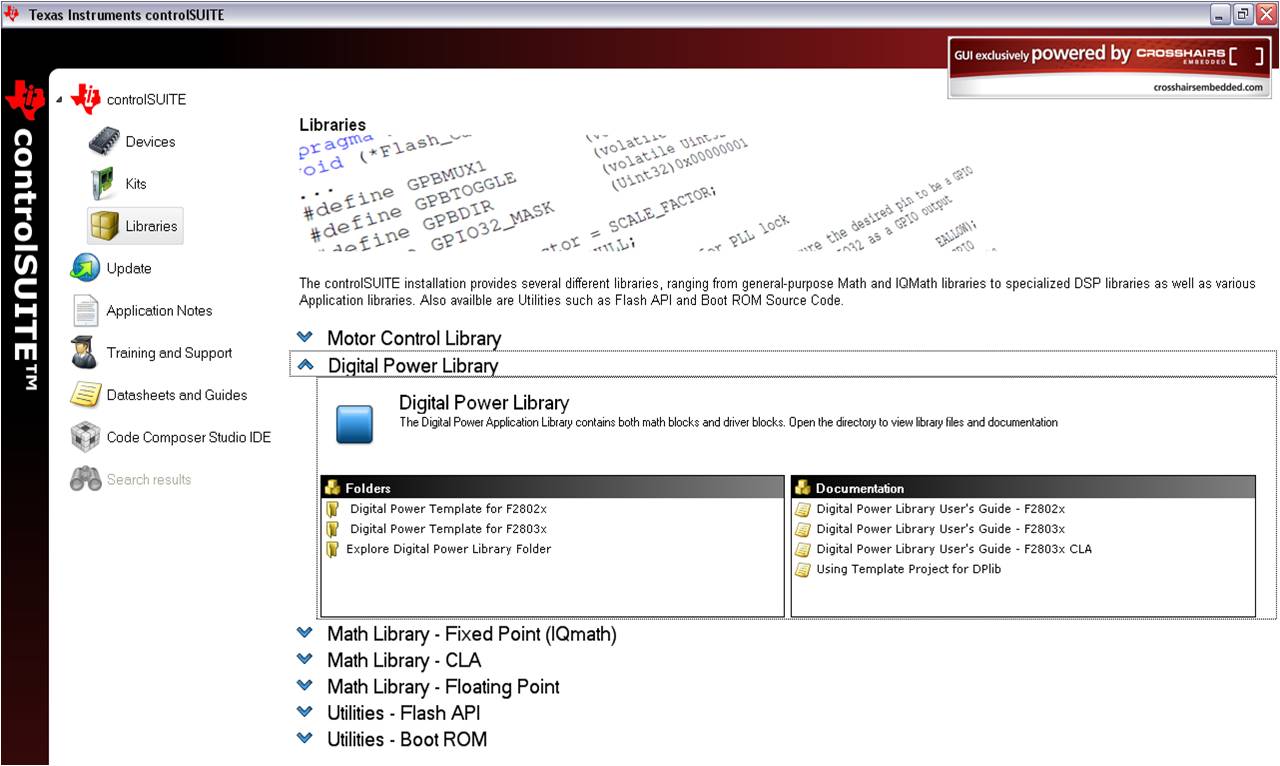Restore down the controlSUITE window
Image resolution: width=1280 pixels, height=766 pixels.
pyautogui.click(x=1243, y=14)
